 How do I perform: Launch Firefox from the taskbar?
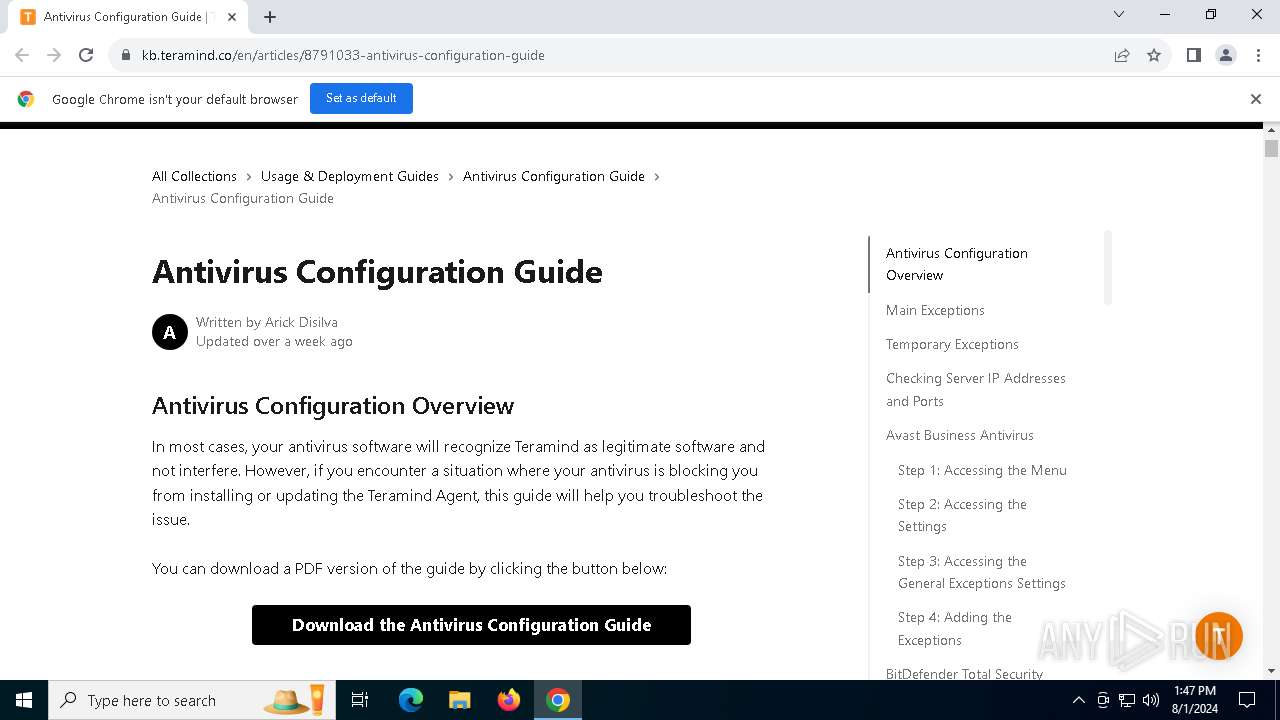click(x=509, y=700)
